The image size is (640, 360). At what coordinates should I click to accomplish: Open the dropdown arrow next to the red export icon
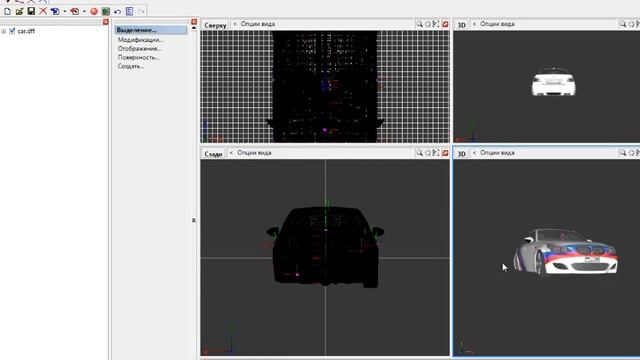84,11
